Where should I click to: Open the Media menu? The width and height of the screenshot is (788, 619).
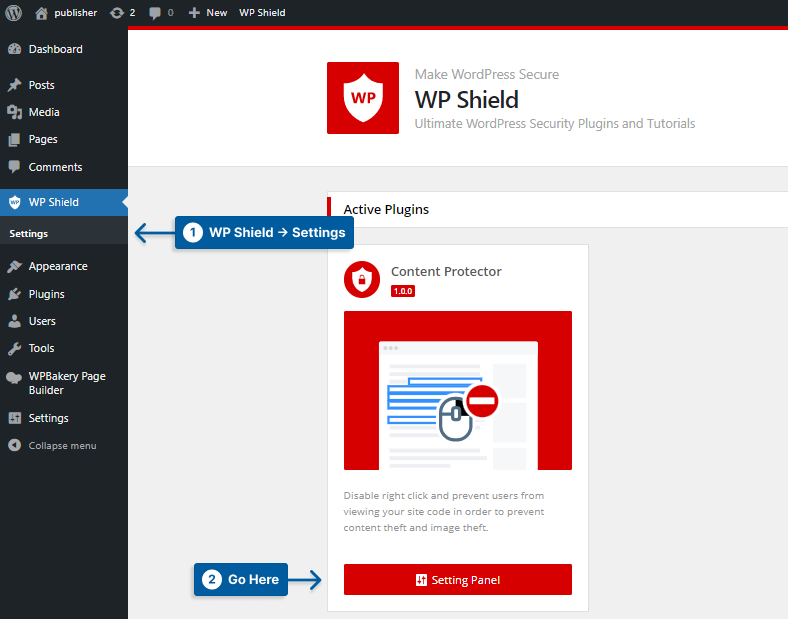(x=64, y=112)
